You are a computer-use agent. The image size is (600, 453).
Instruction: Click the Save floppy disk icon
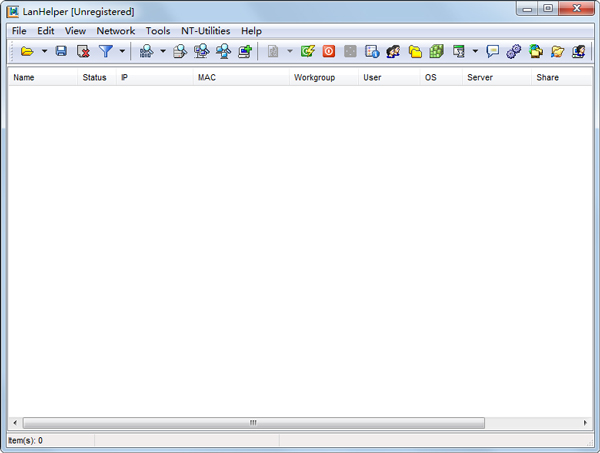click(x=61, y=51)
